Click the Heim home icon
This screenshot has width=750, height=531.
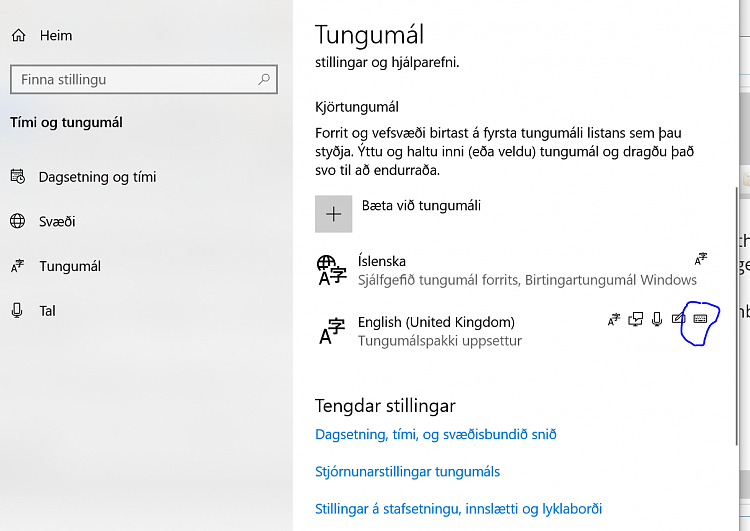(19, 35)
